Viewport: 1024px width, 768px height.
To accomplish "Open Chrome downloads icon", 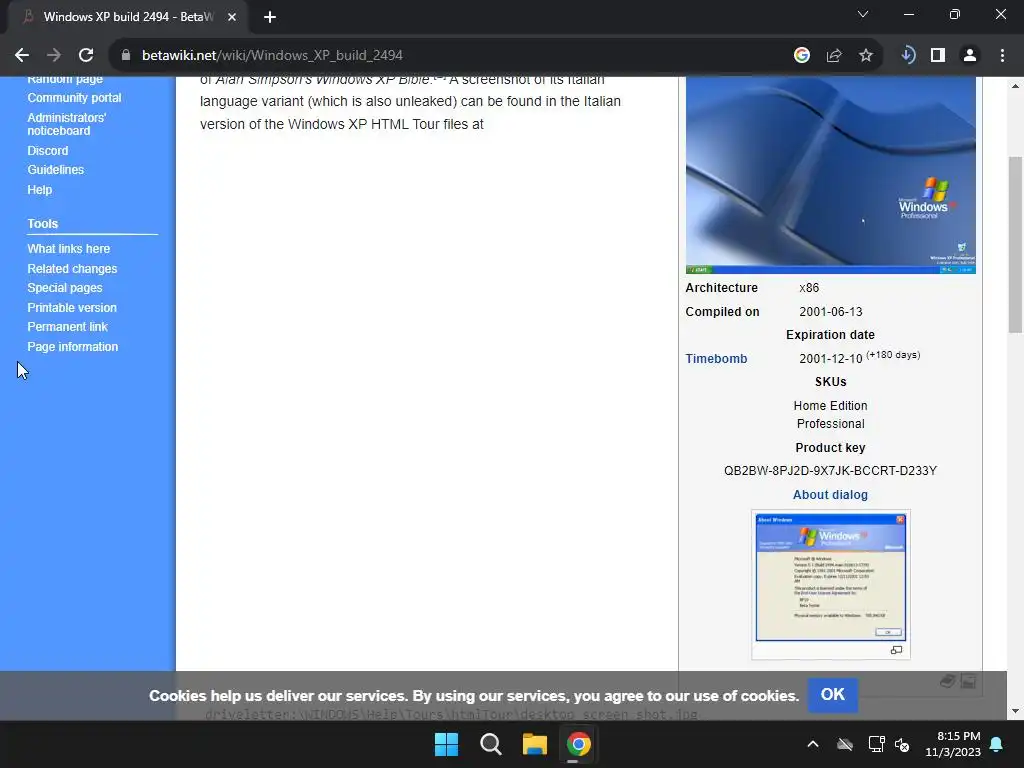I will (x=907, y=56).
